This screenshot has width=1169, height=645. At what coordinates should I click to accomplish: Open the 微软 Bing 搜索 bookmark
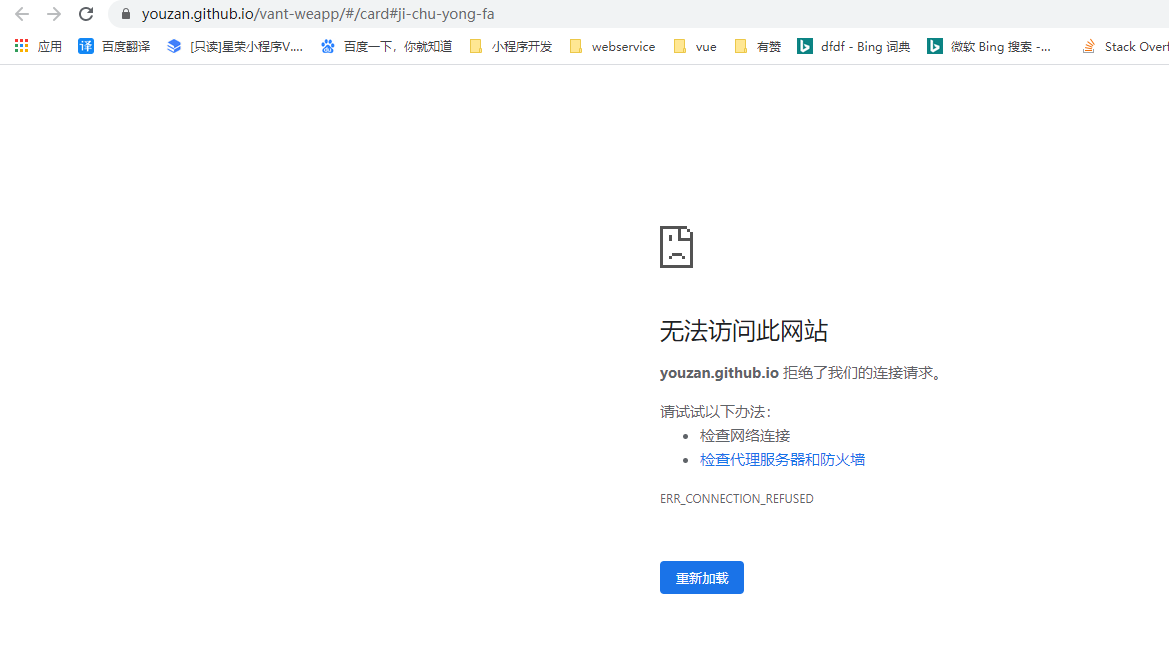(x=989, y=46)
